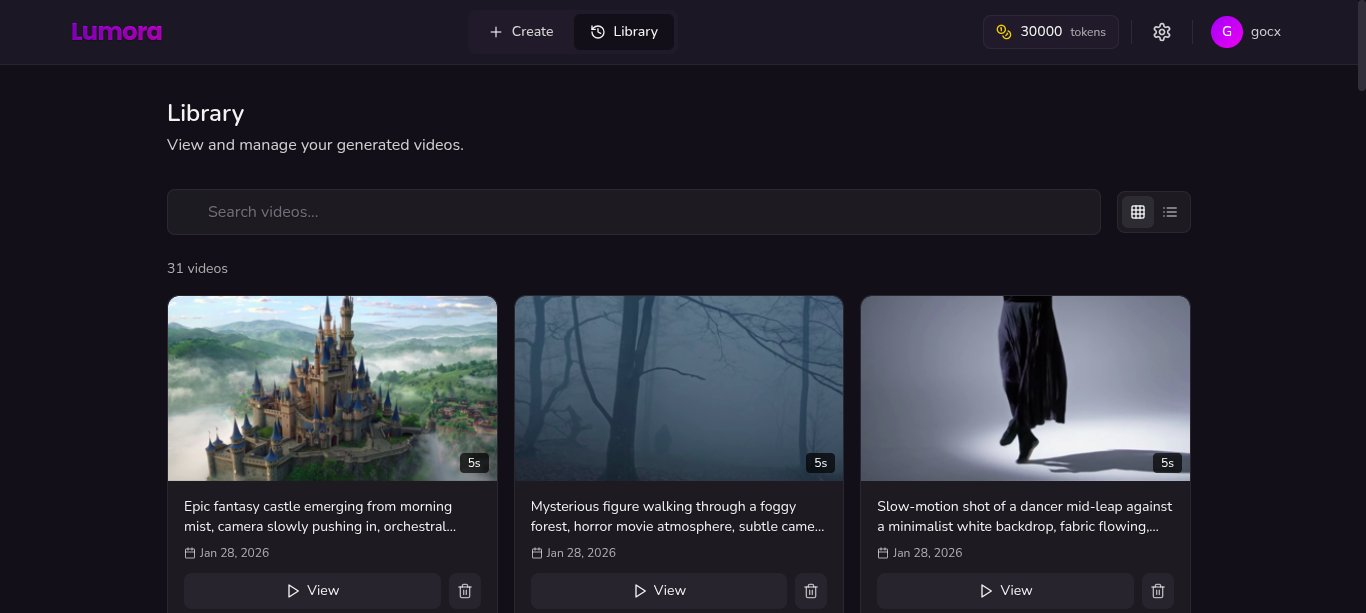Open the fantasy castle thumbnail

(332, 388)
